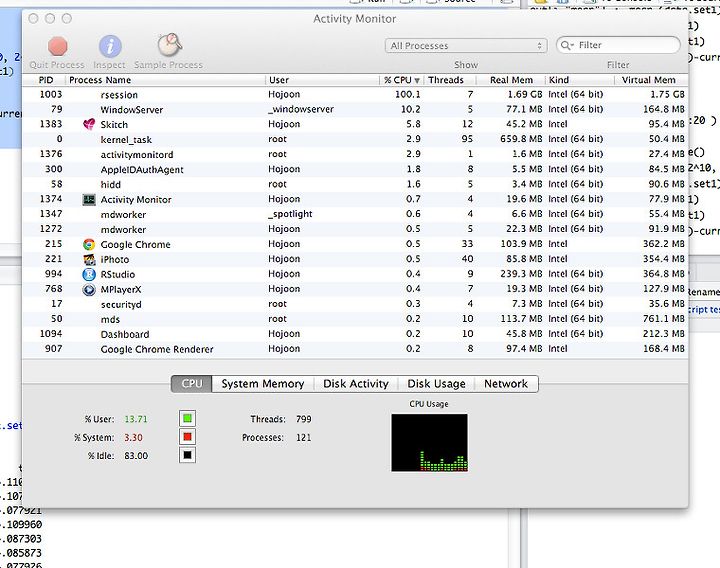Image resolution: width=720 pixels, height=568 pixels.
Task: Click the Inspect info icon
Action: coord(110,46)
